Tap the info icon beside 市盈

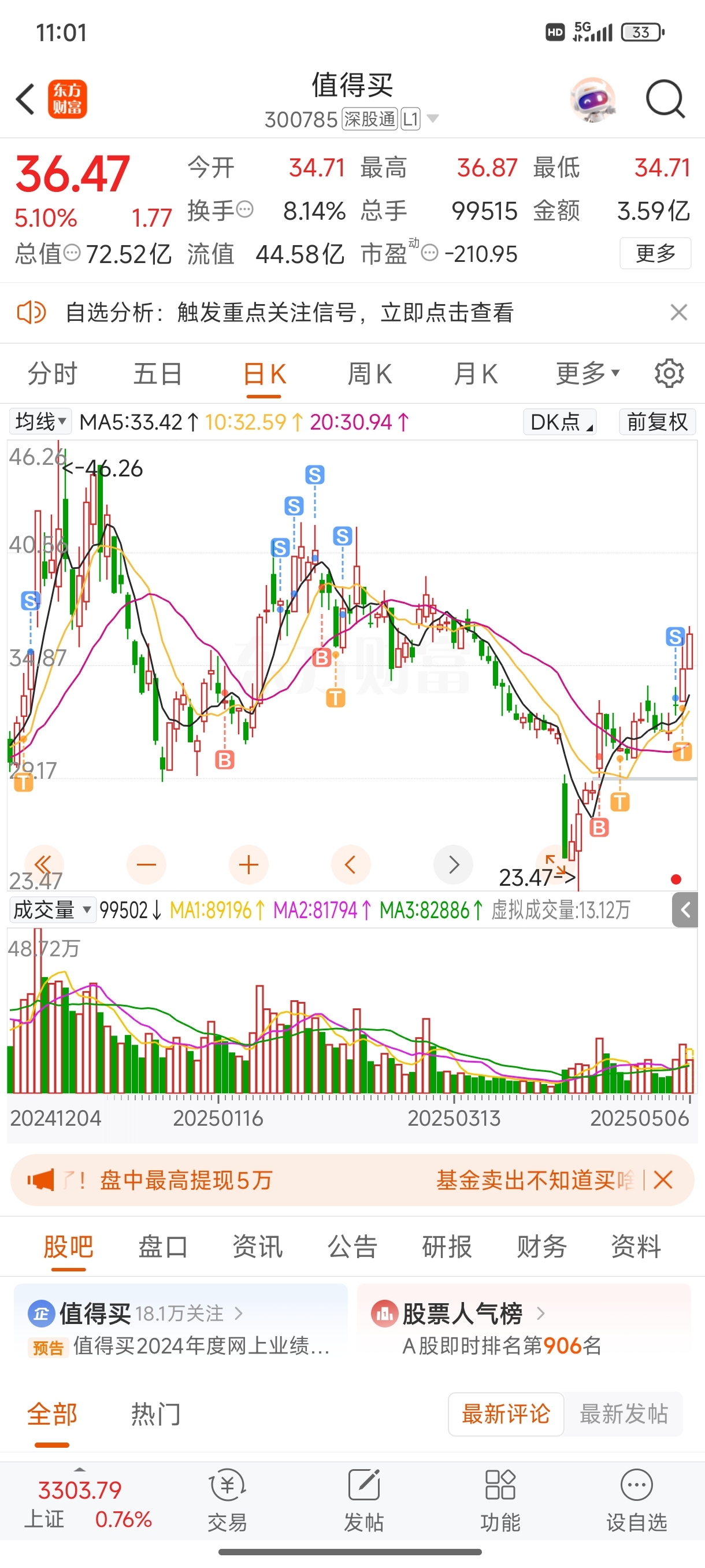(x=429, y=253)
